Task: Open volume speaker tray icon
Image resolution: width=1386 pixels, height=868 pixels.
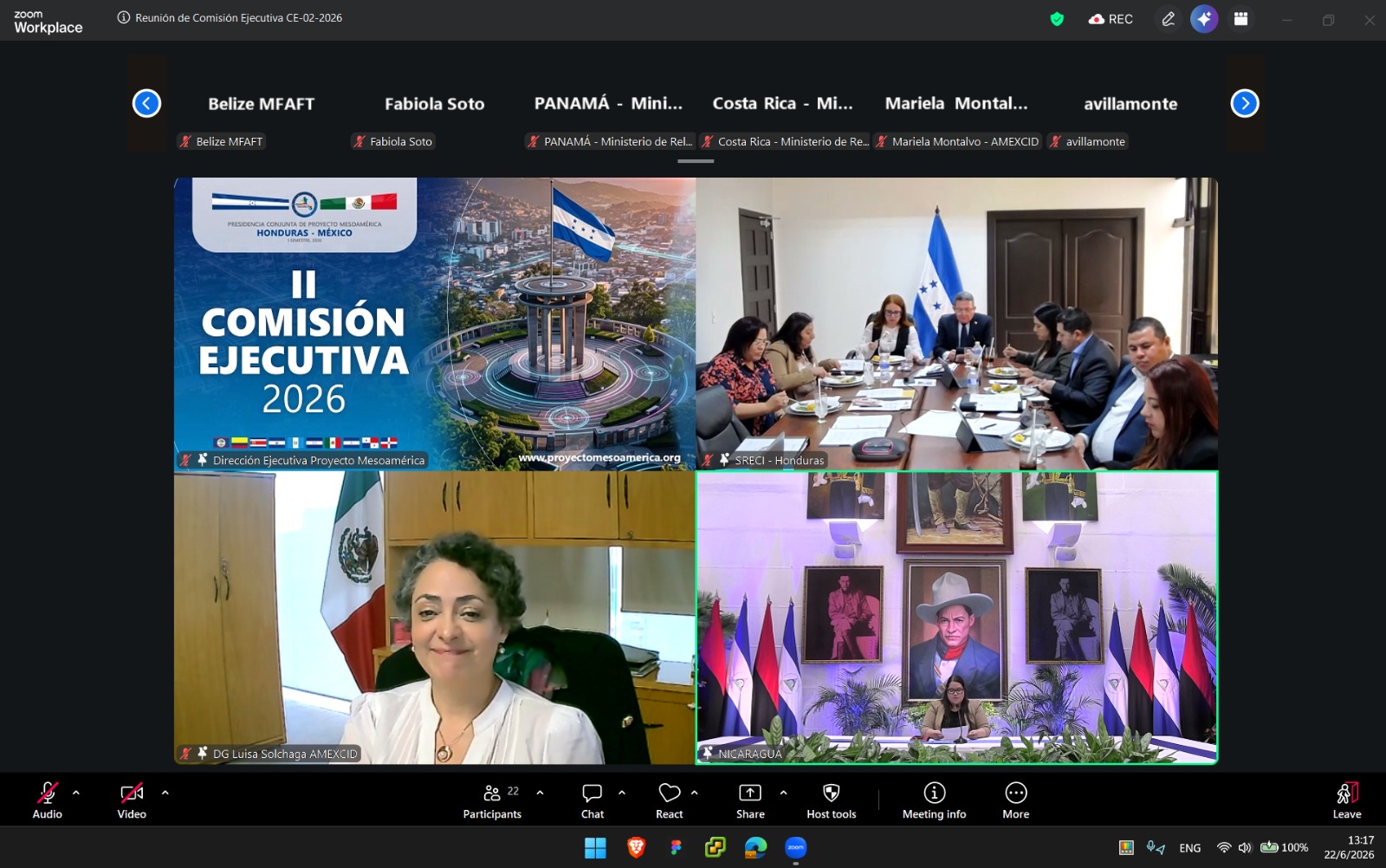Action: click(1245, 848)
